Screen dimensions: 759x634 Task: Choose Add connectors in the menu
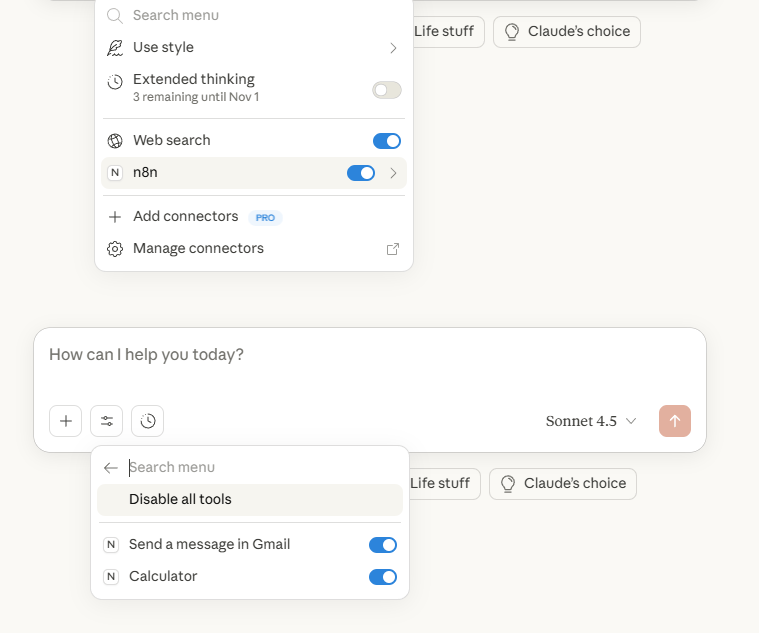coord(185,217)
